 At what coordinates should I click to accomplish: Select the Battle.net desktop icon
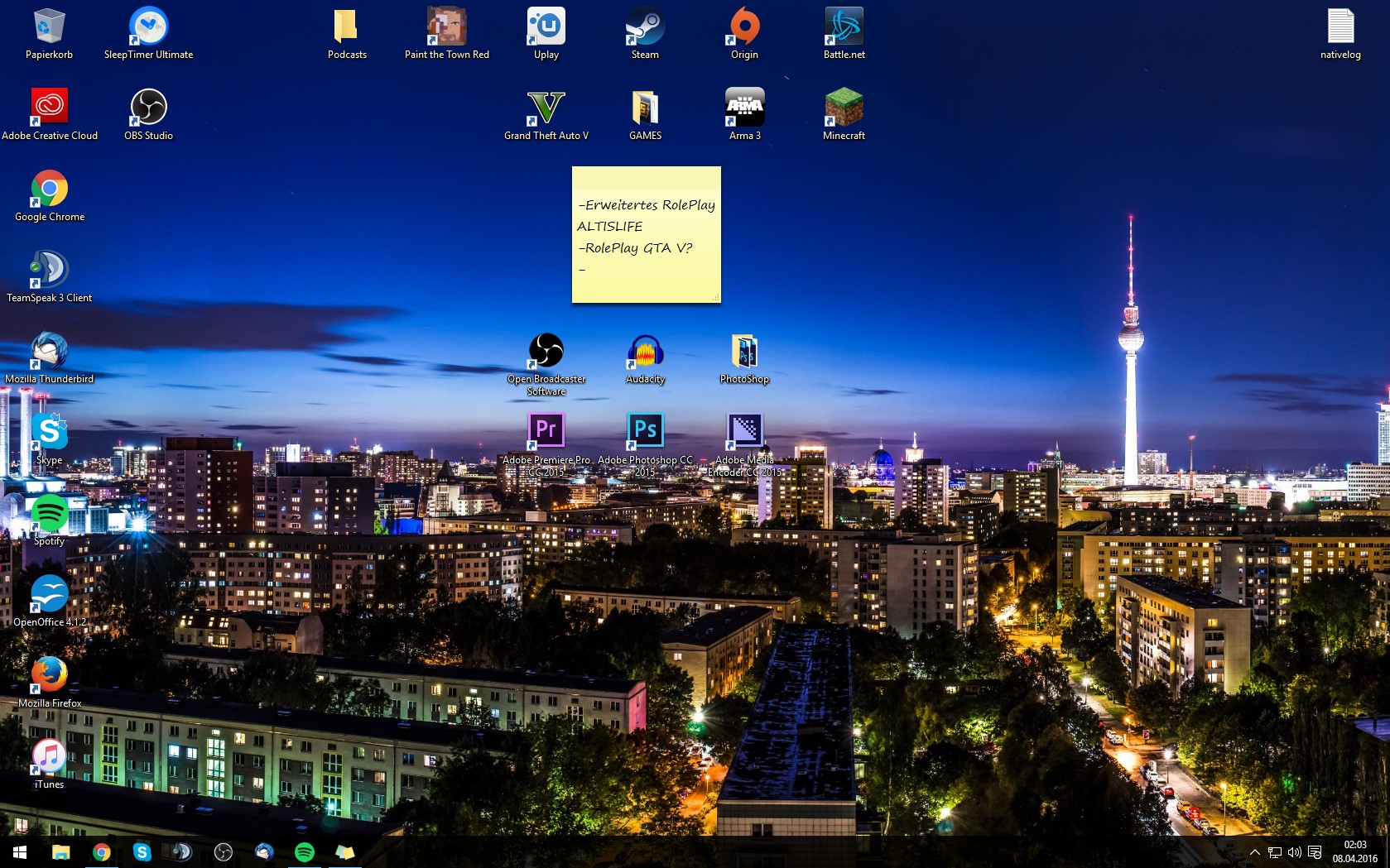[x=844, y=28]
